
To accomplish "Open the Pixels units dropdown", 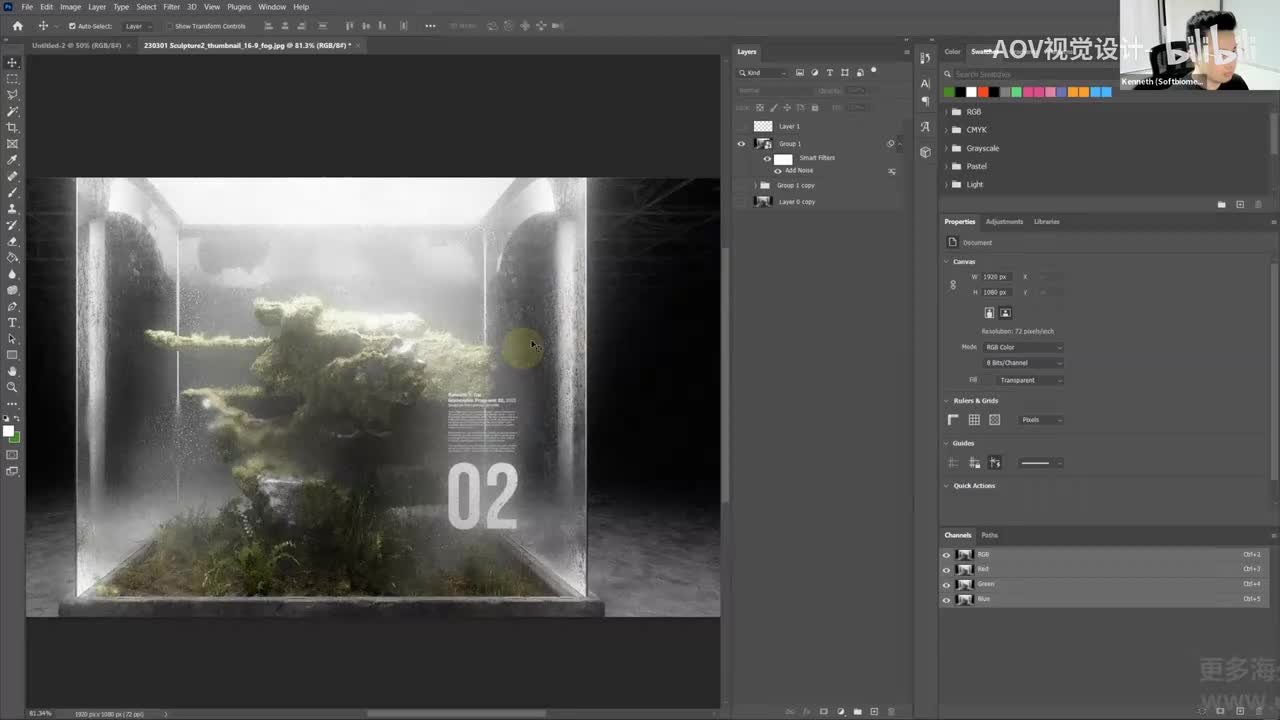I will [x=1041, y=420].
